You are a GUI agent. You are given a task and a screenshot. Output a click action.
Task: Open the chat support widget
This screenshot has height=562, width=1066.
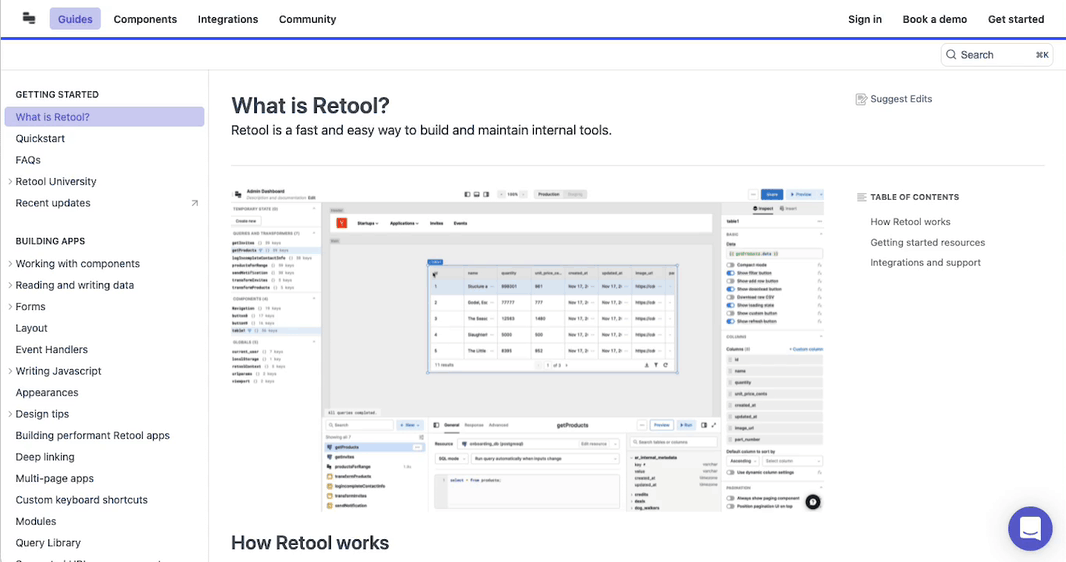(x=1030, y=529)
